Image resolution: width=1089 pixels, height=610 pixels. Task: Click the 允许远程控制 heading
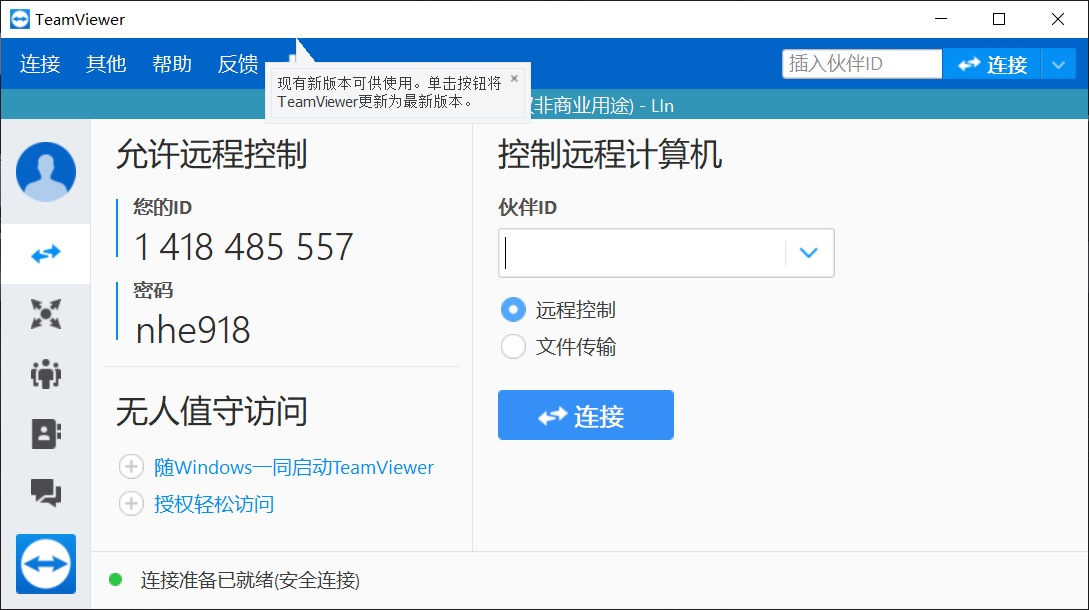[x=211, y=154]
